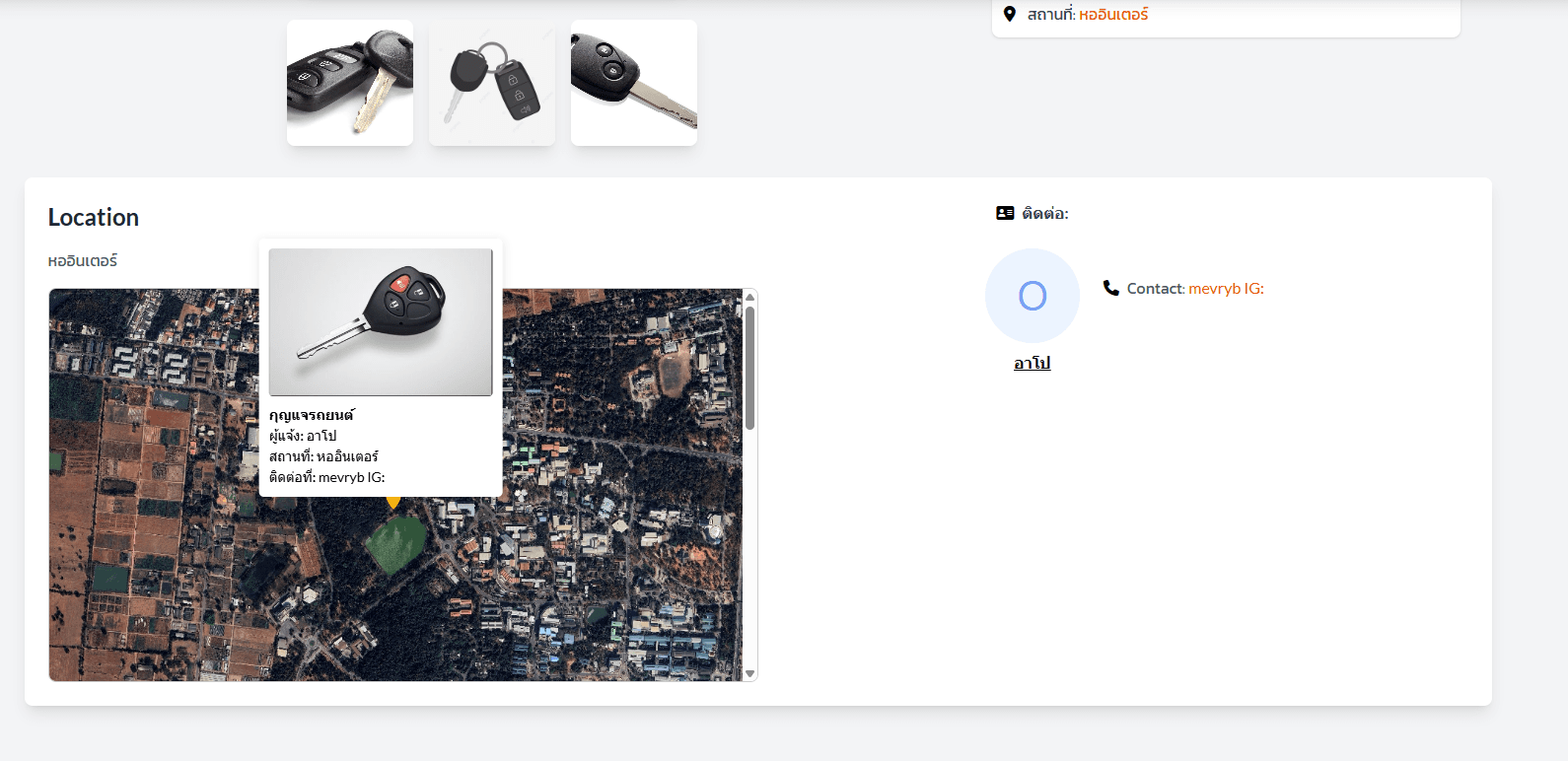Click the circular avatar with letter O
The image size is (1568, 761).
[x=1032, y=296]
